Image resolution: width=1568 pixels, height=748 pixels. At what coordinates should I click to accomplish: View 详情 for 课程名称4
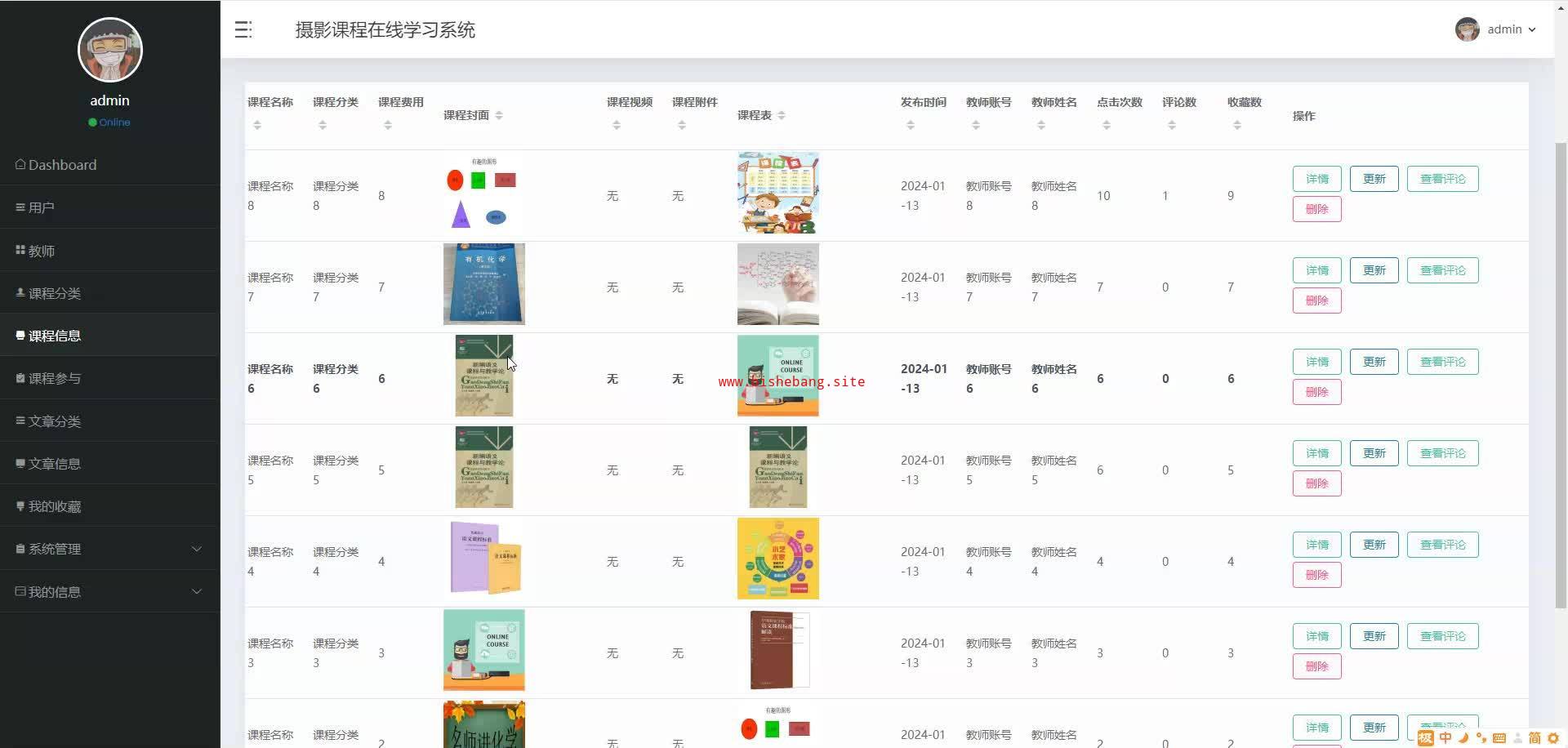pos(1316,545)
